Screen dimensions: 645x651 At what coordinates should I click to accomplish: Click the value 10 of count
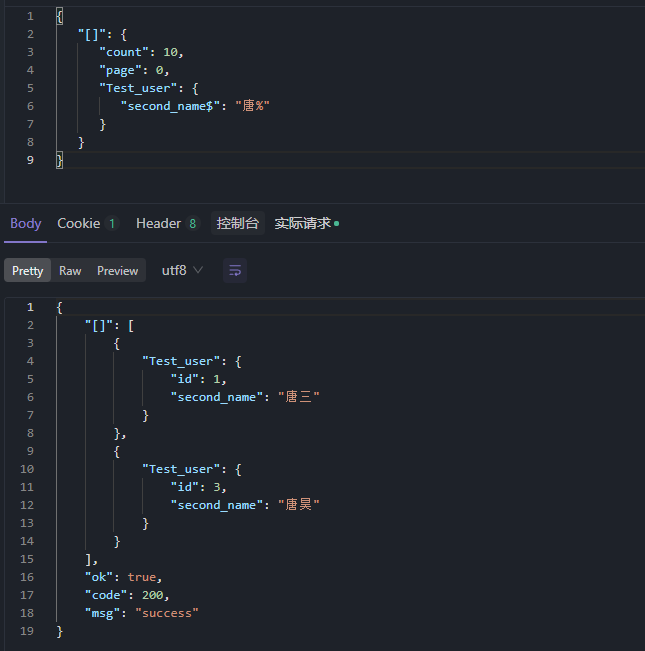coord(170,52)
